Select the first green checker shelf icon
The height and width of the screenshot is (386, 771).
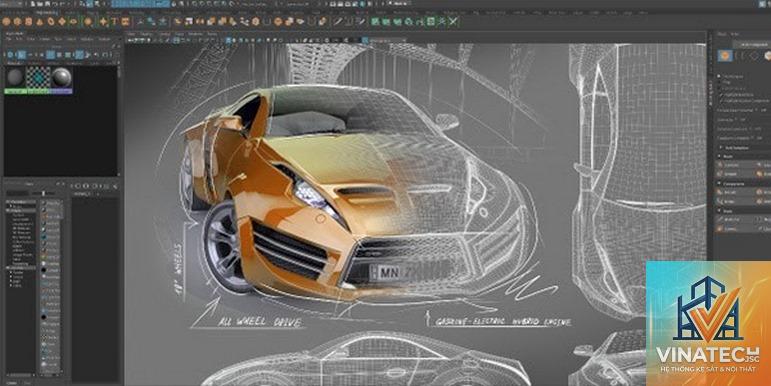click(375, 21)
